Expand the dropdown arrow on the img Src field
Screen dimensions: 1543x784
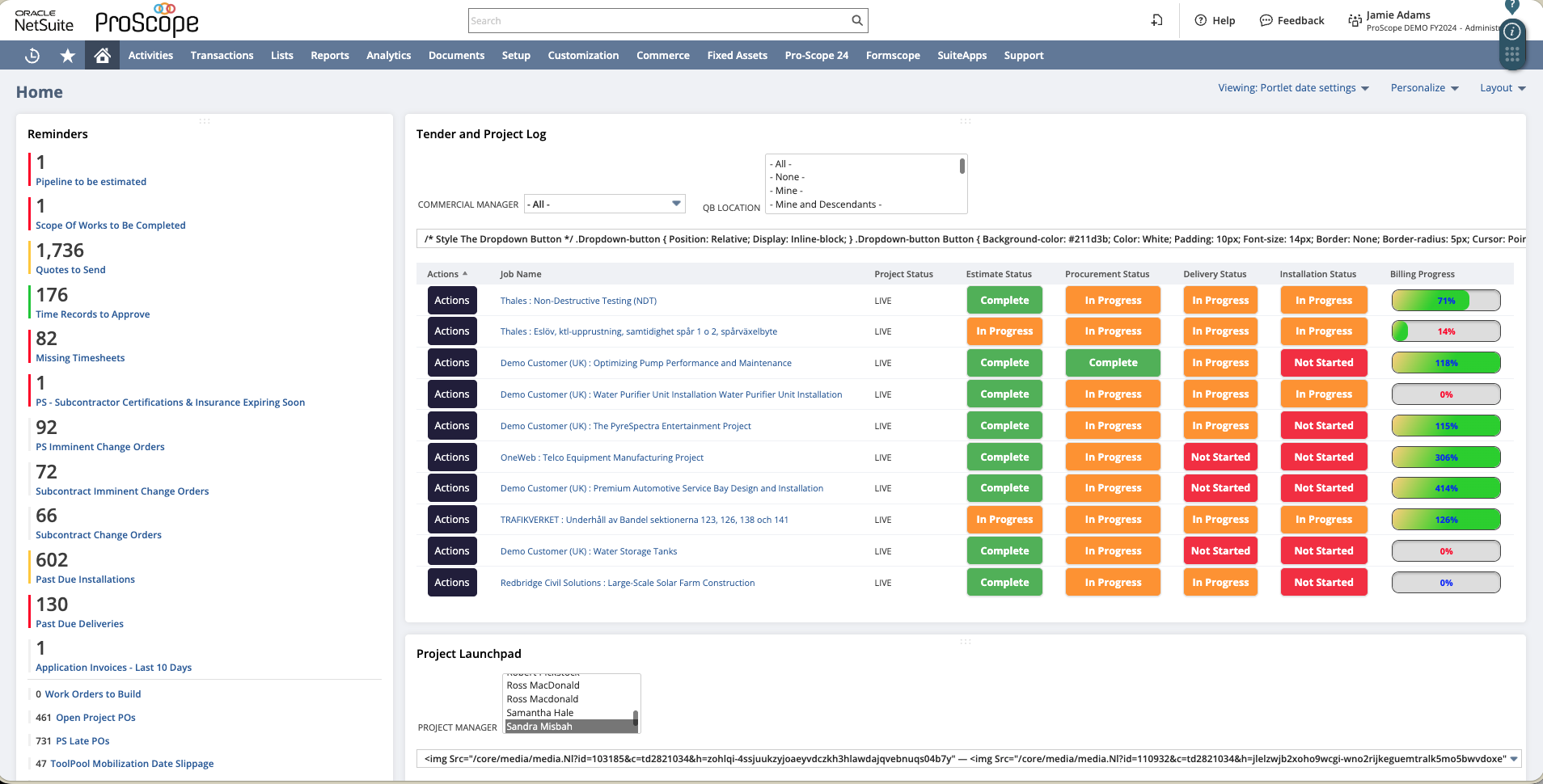[1514, 758]
